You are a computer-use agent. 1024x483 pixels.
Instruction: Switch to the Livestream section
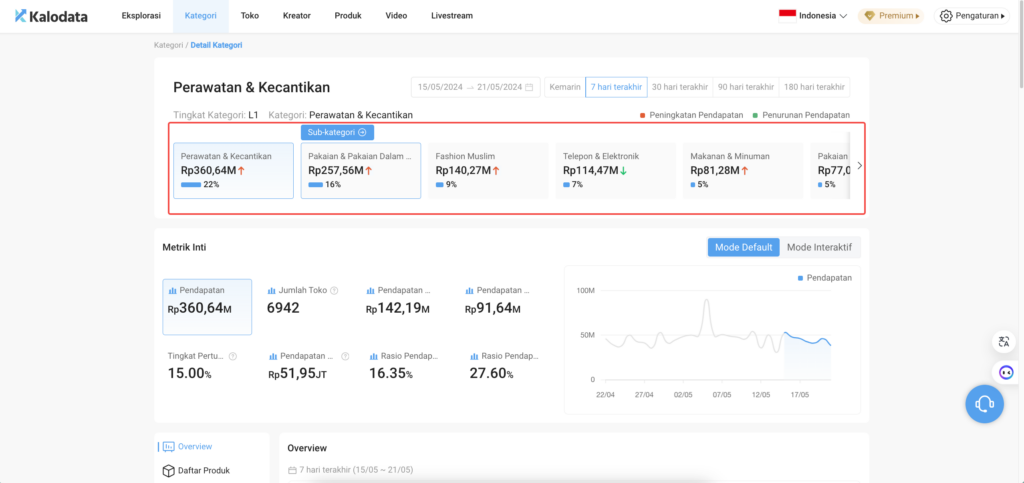coord(452,16)
